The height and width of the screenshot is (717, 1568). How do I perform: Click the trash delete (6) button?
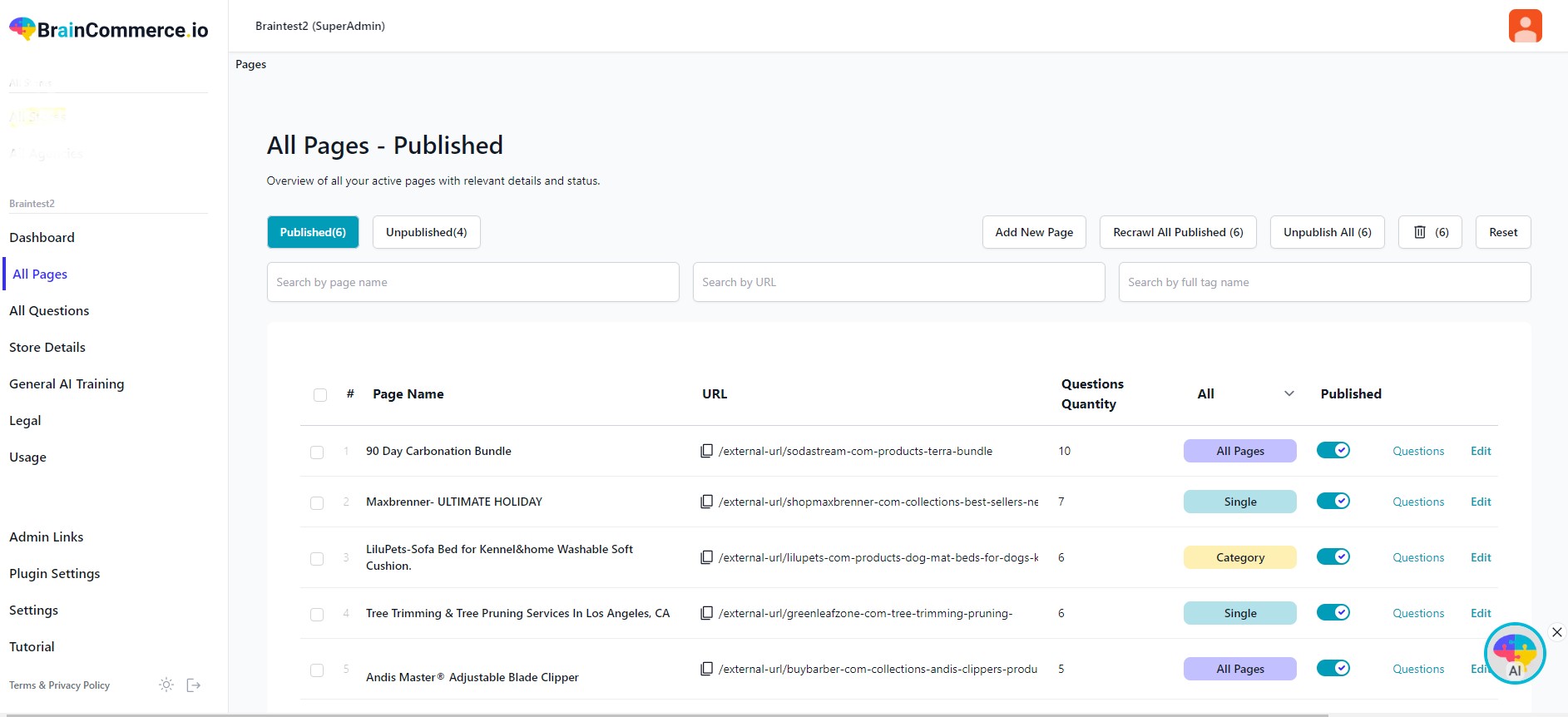1430,232
